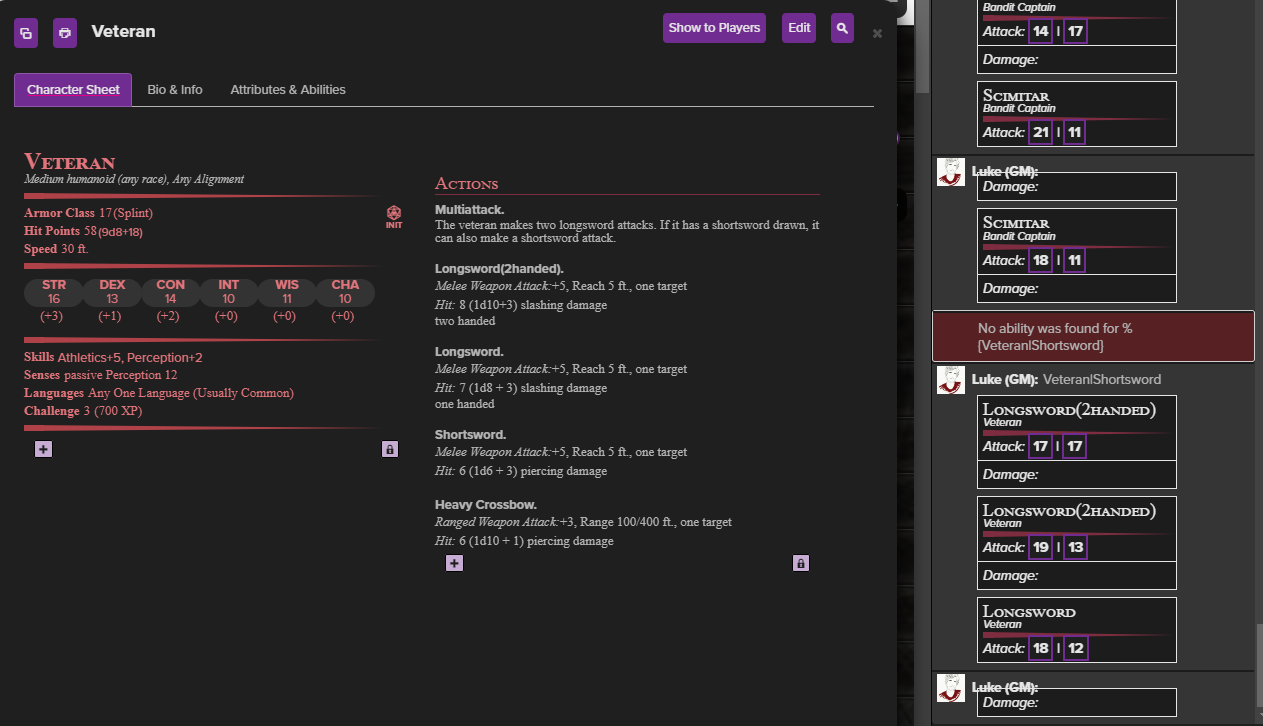Click the Senses passive Perception 12 line
The image size is (1263, 726).
pyautogui.click(x=101, y=375)
